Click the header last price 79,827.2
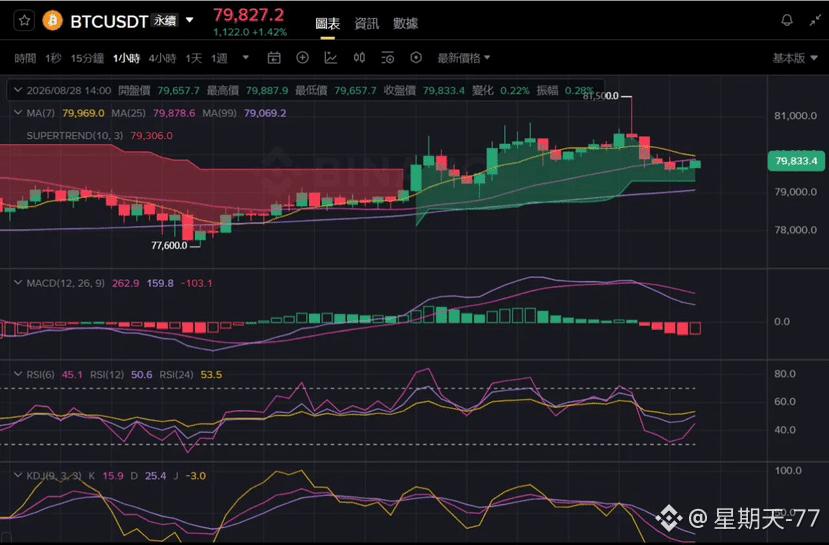The width and height of the screenshot is (829, 545). 248,15
